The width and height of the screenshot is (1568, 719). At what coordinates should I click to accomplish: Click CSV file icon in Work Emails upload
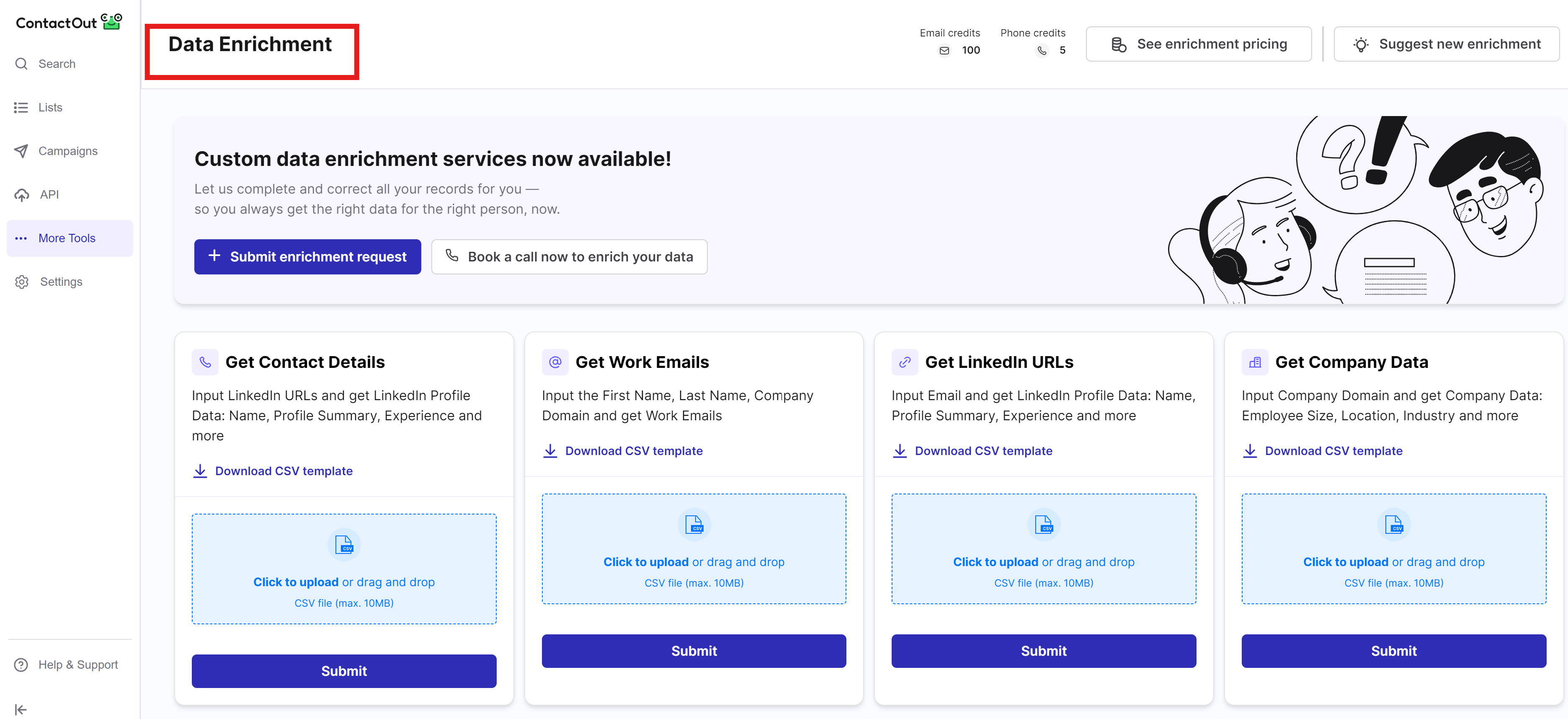click(x=694, y=524)
